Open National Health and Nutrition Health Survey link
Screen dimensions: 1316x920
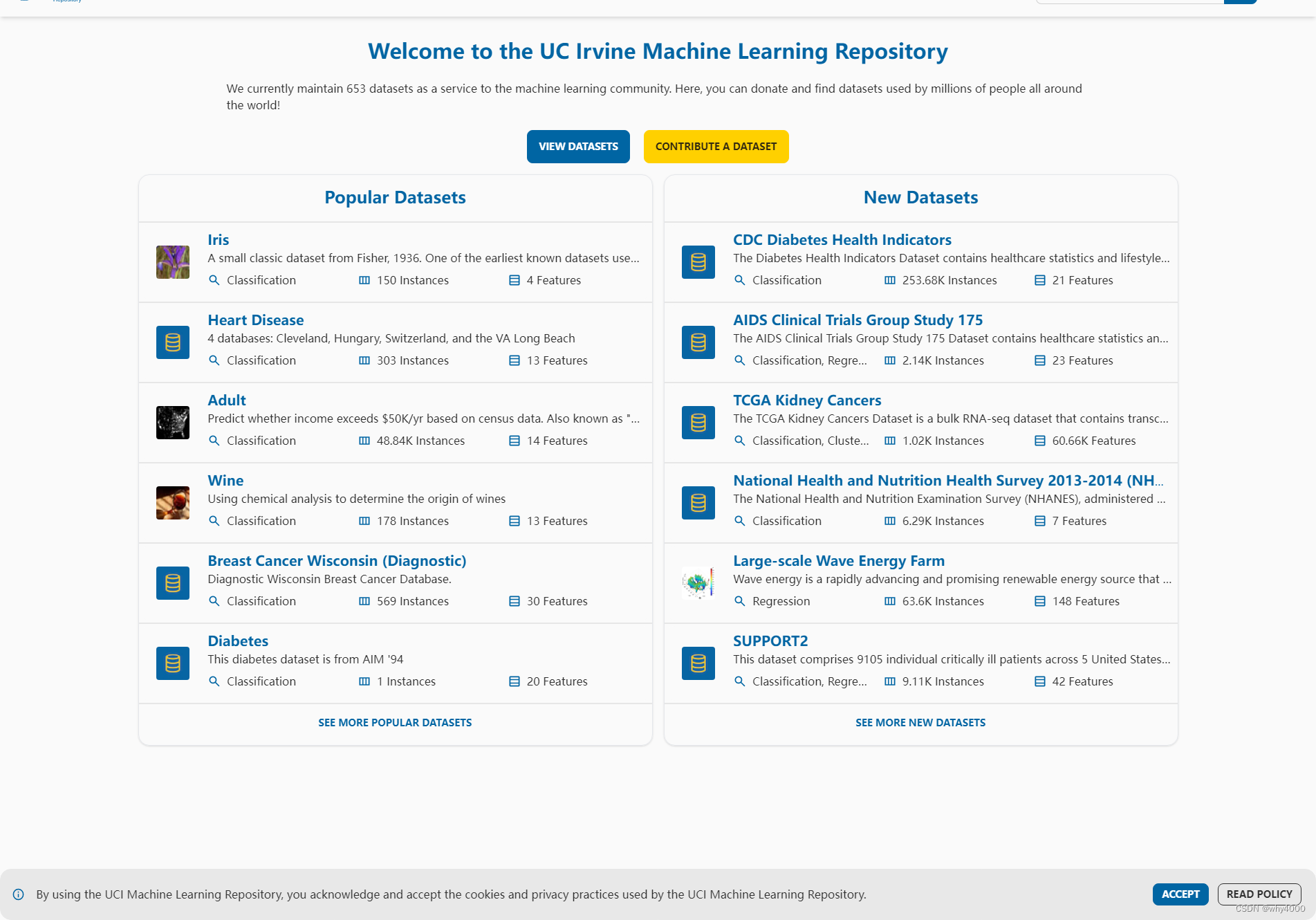(948, 481)
